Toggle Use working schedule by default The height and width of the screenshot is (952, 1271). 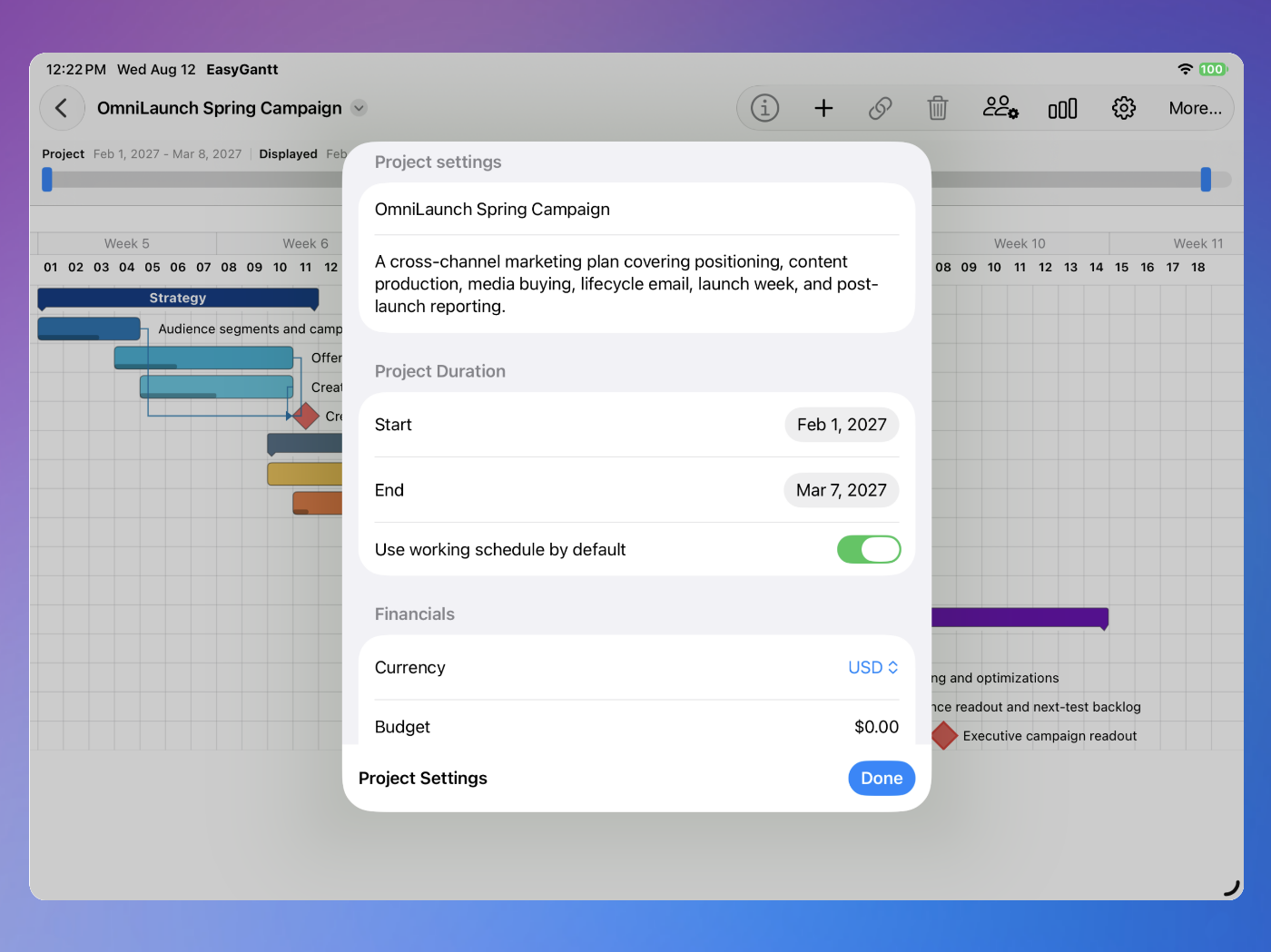click(869, 549)
